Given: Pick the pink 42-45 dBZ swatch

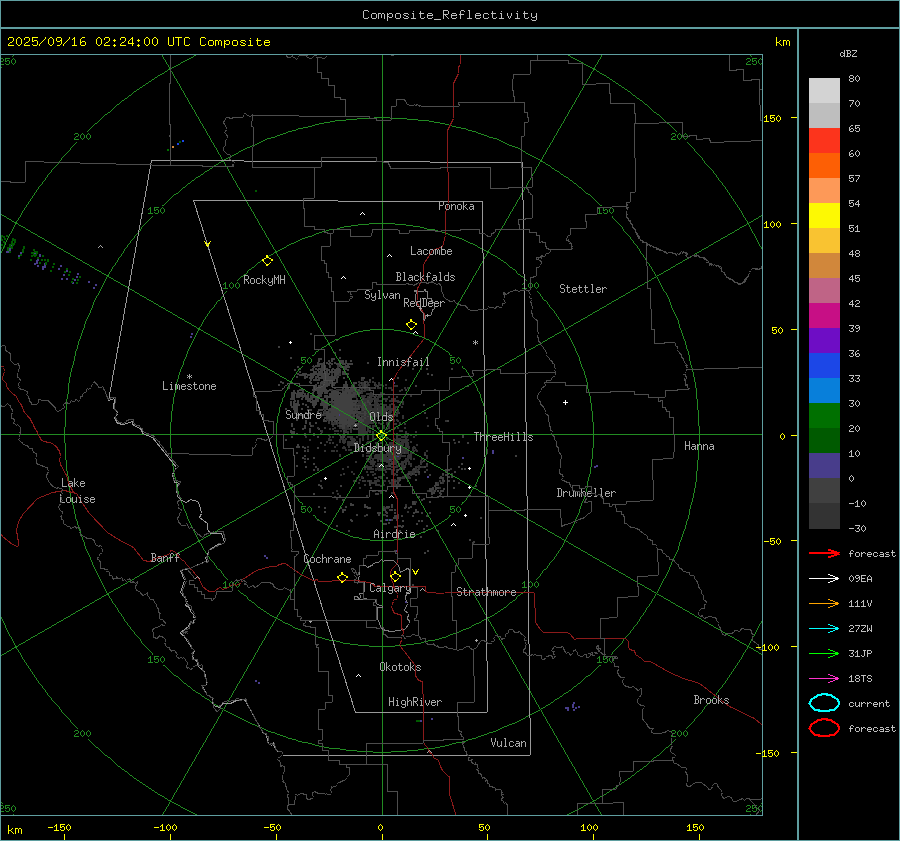Looking at the screenshot, I should pyautogui.click(x=824, y=291).
